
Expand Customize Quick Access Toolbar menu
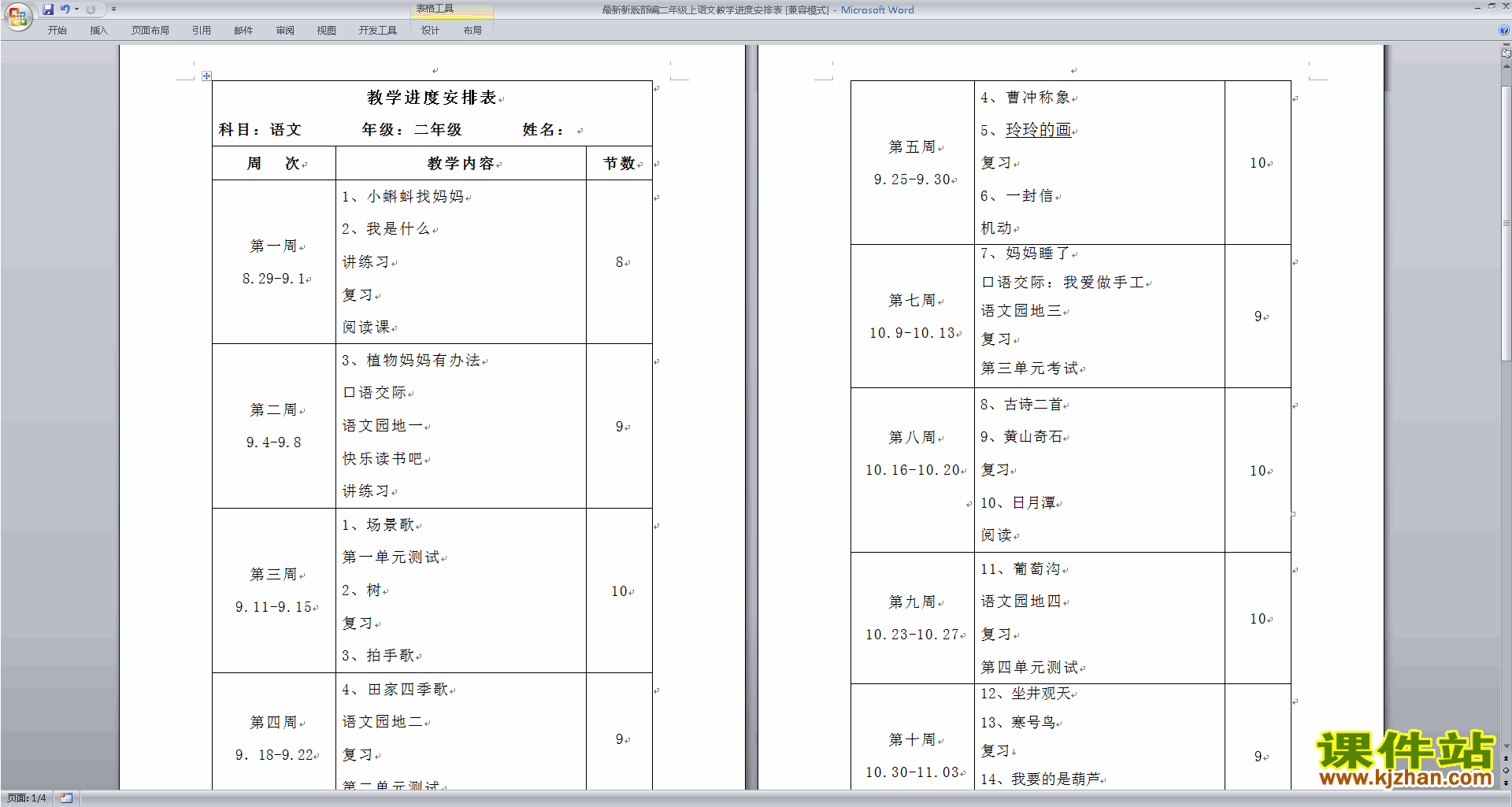(x=113, y=9)
